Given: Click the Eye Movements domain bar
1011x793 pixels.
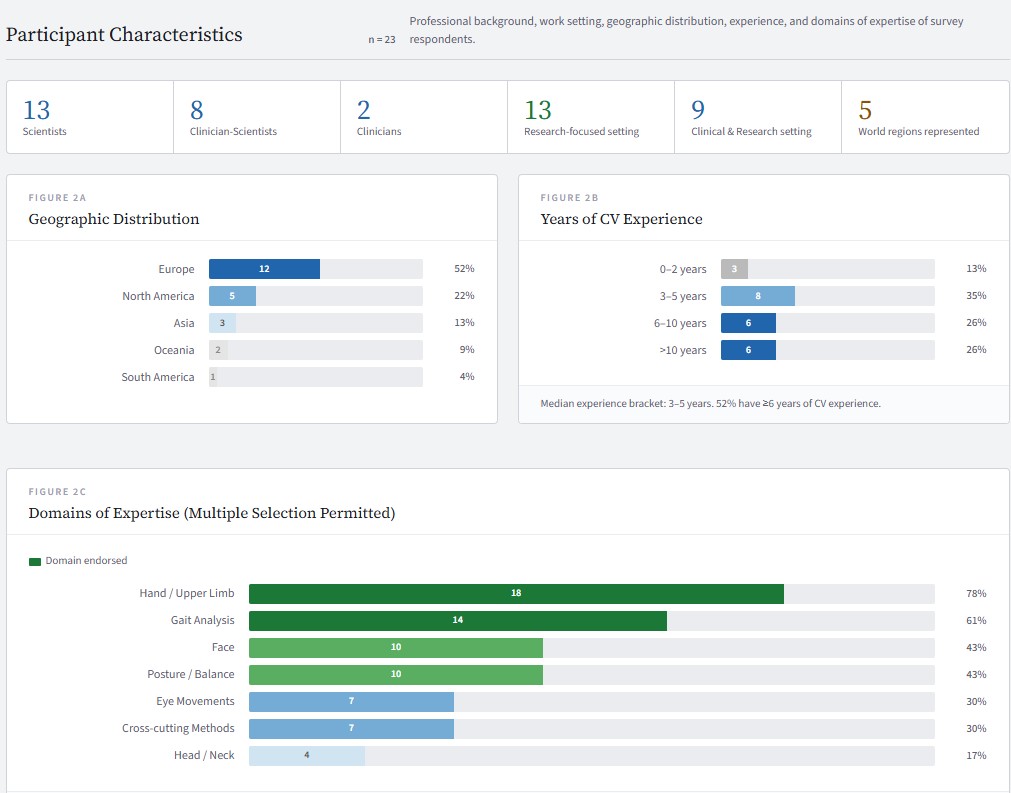Looking at the screenshot, I should click(x=351, y=702).
